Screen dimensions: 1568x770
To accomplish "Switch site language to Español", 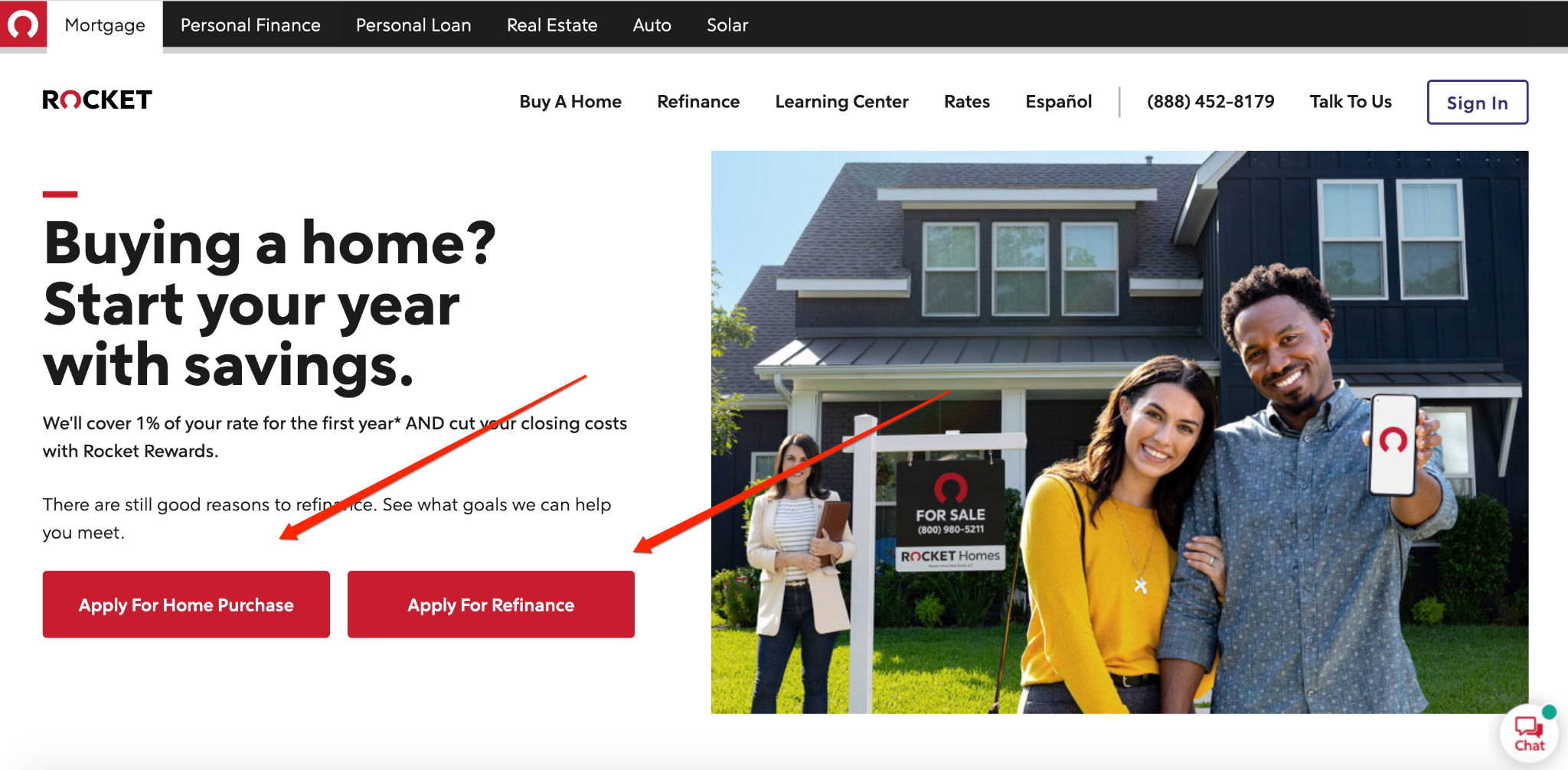I will [1059, 102].
